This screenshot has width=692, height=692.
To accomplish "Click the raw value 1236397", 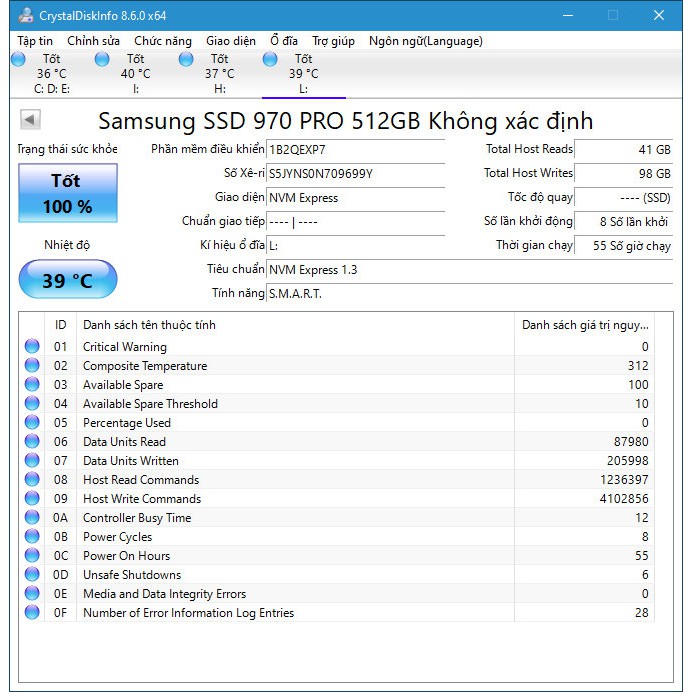I will (624, 480).
